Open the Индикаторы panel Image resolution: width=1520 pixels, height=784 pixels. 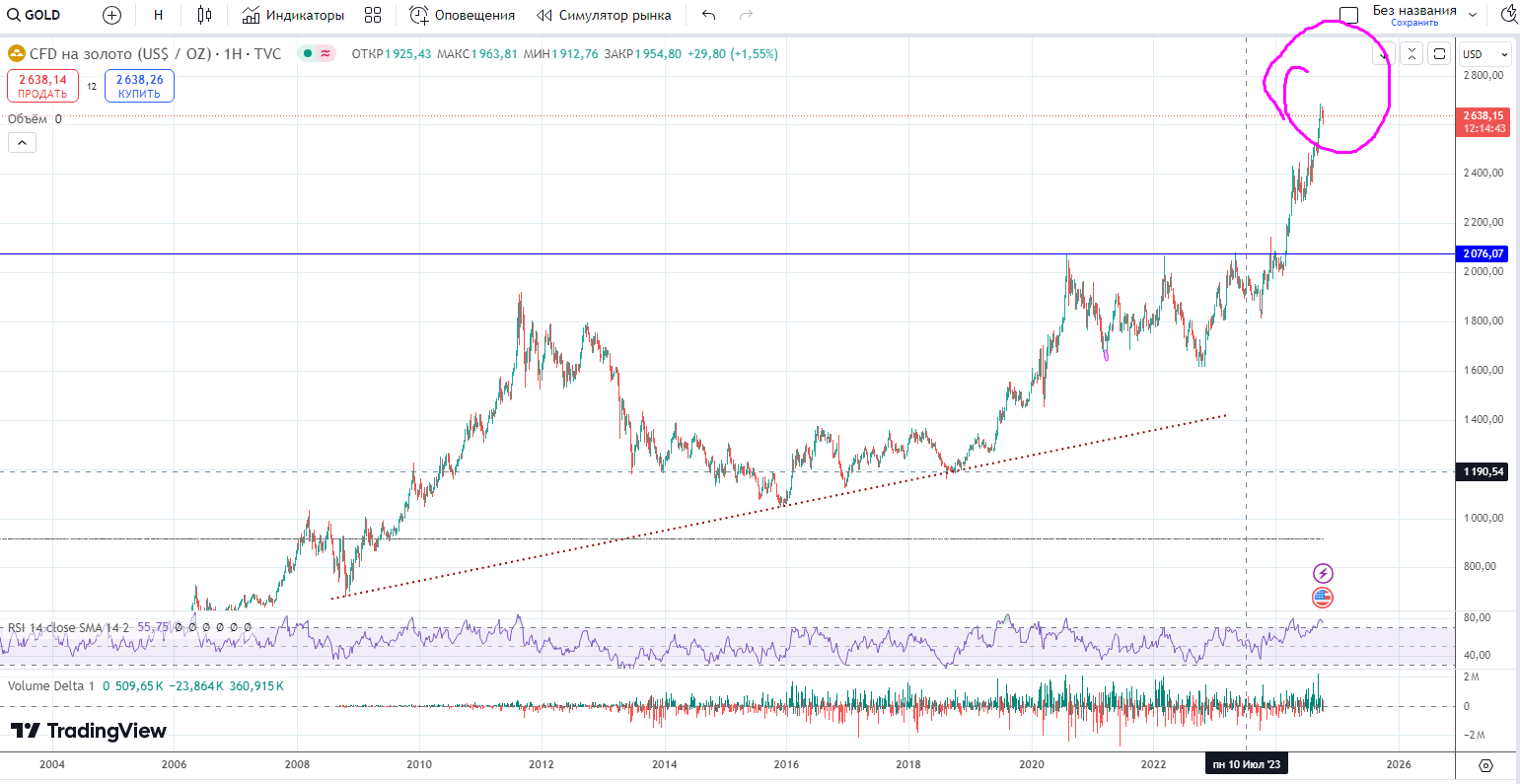[293, 15]
